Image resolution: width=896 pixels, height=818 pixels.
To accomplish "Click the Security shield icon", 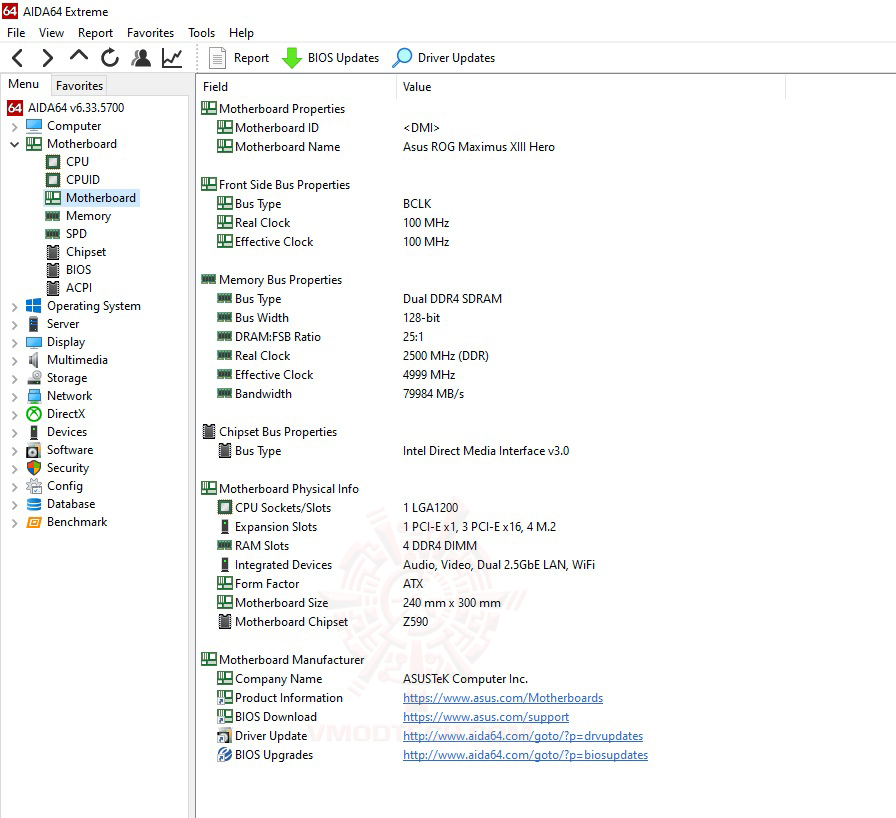I will point(34,468).
